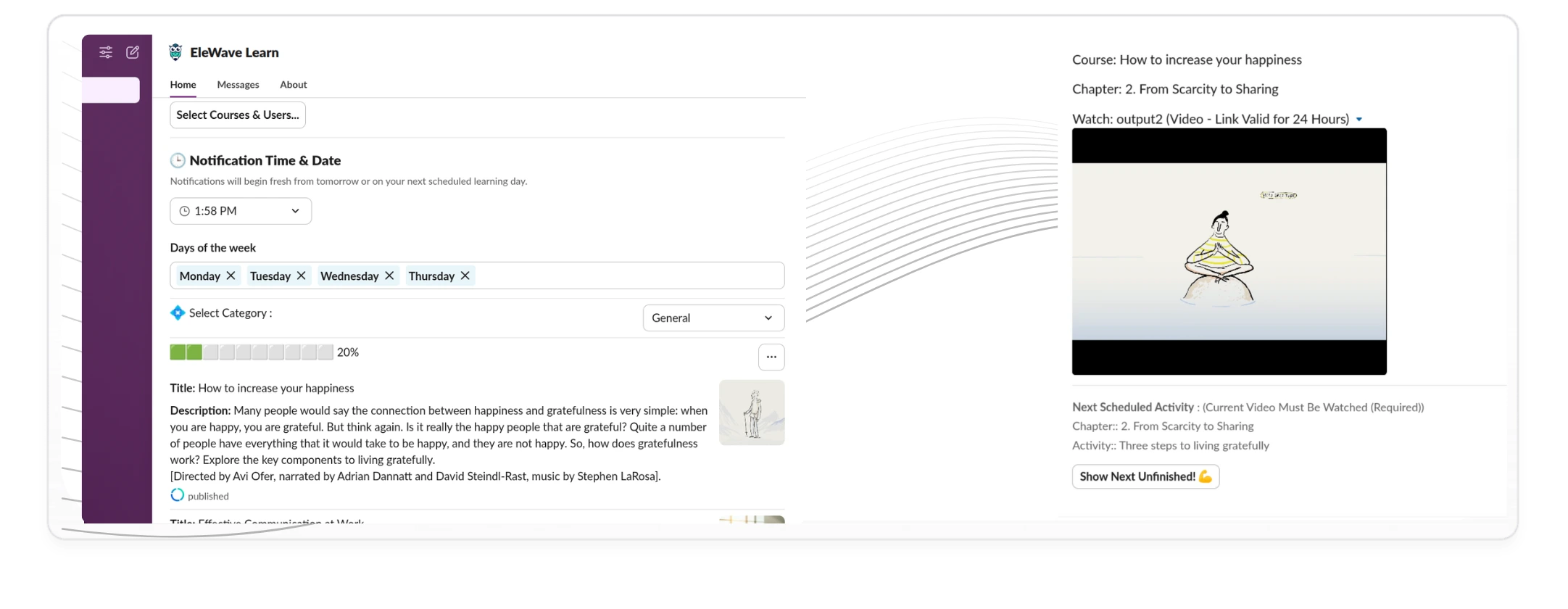Switch to the Home tab
This screenshot has width=1568, height=609.
183,85
